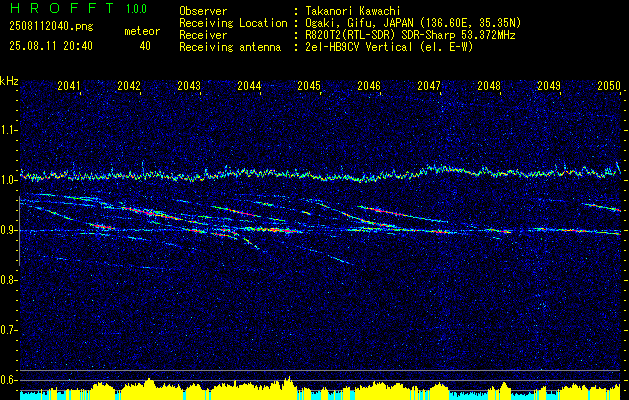Click the 0.6 frequency axis label

(8, 380)
